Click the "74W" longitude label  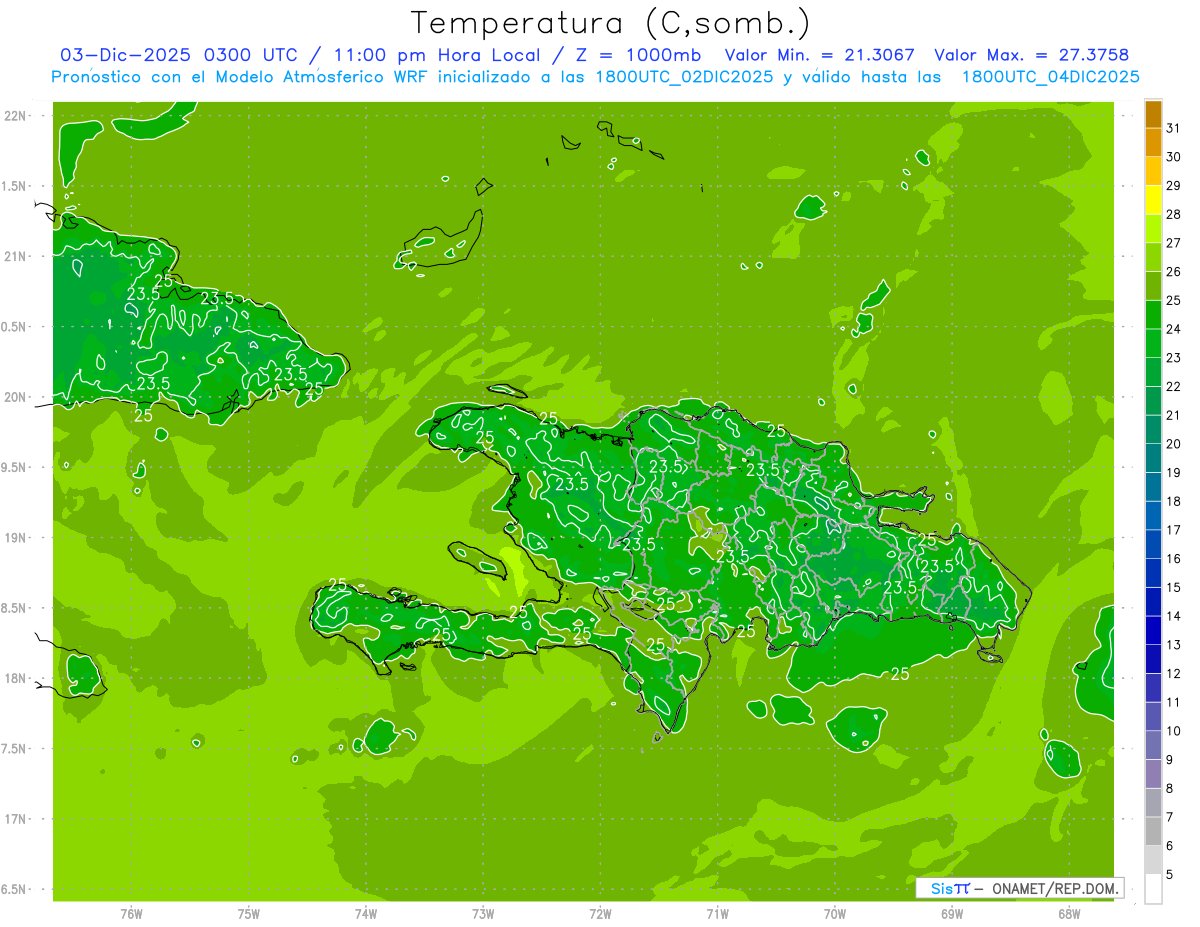[x=366, y=913]
